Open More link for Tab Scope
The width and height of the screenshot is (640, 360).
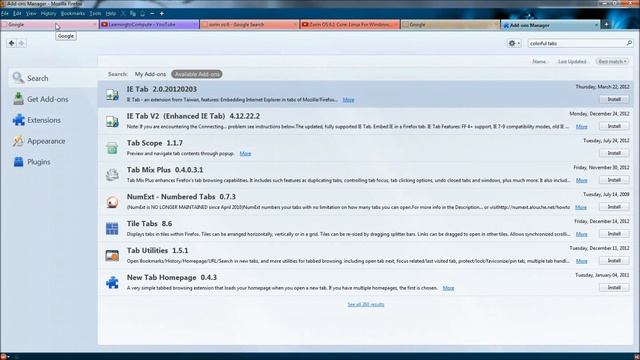245,154
